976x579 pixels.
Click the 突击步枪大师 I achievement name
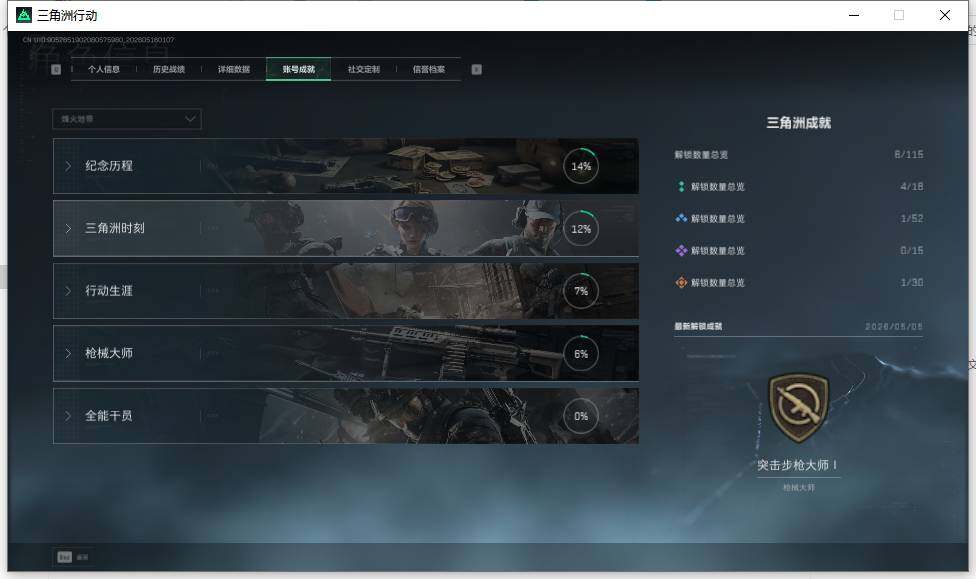pyautogui.click(x=797, y=465)
